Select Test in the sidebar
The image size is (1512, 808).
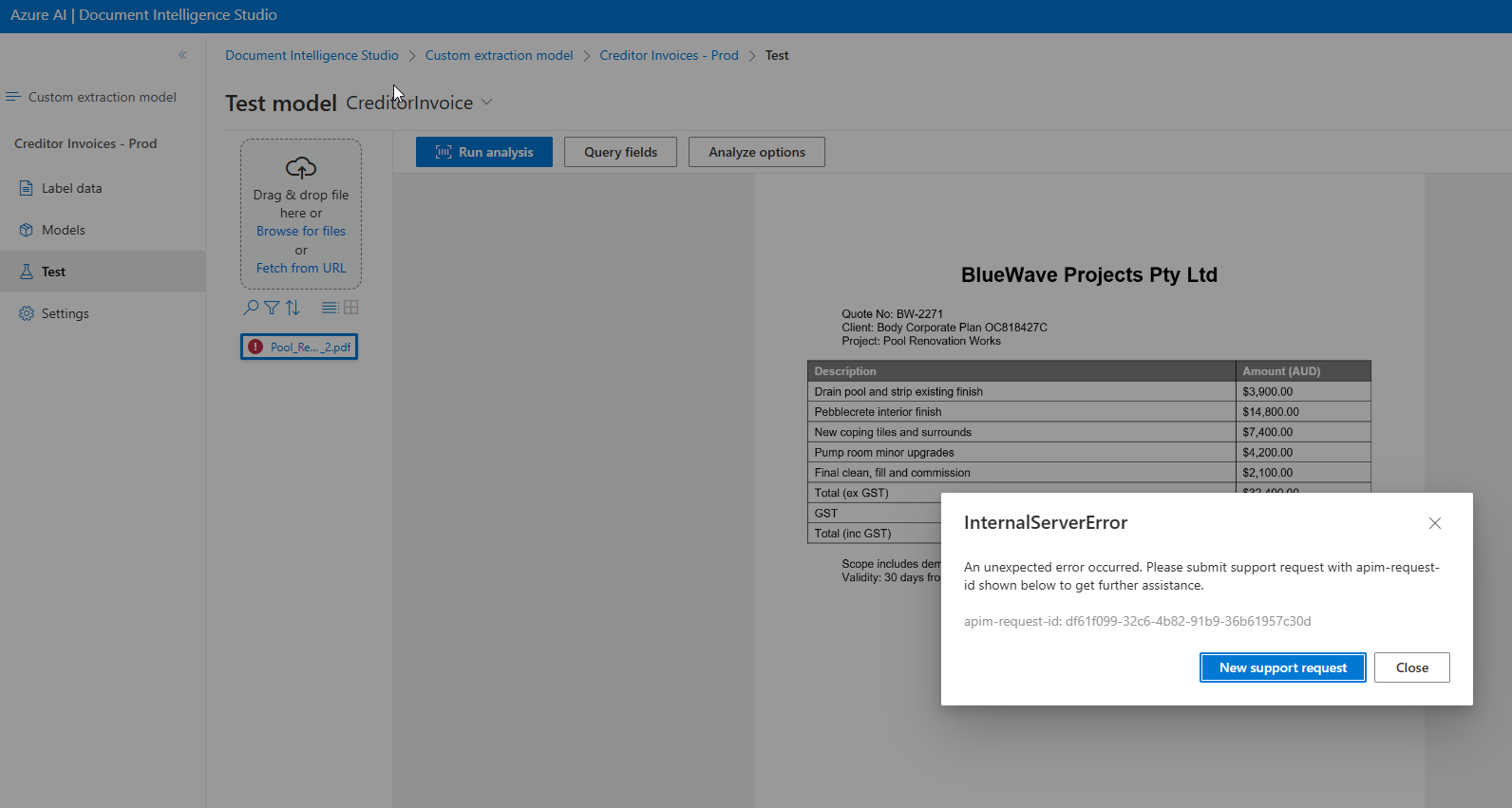pyautogui.click(x=103, y=272)
